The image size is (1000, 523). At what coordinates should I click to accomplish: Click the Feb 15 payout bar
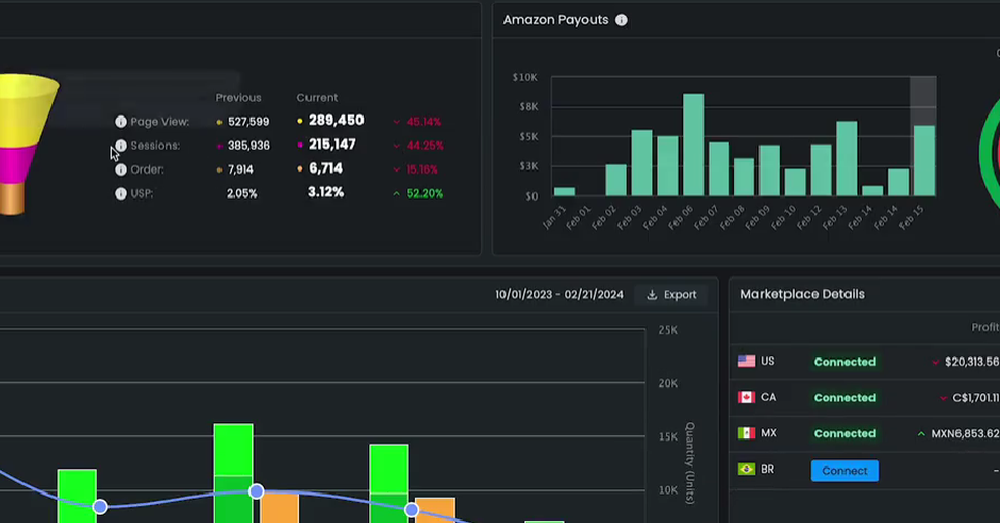tap(924, 161)
